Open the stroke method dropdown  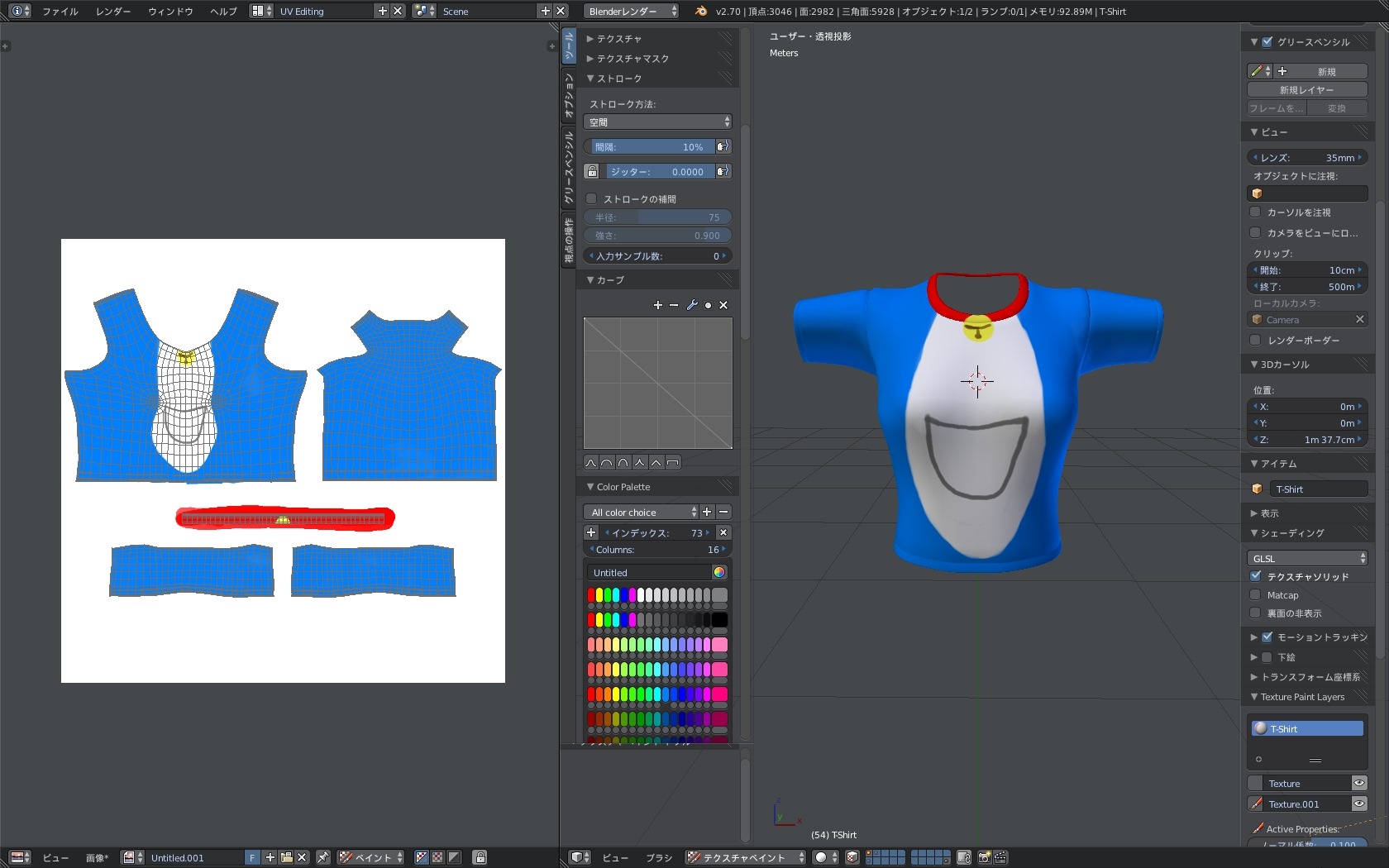pyautogui.click(x=658, y=122)
